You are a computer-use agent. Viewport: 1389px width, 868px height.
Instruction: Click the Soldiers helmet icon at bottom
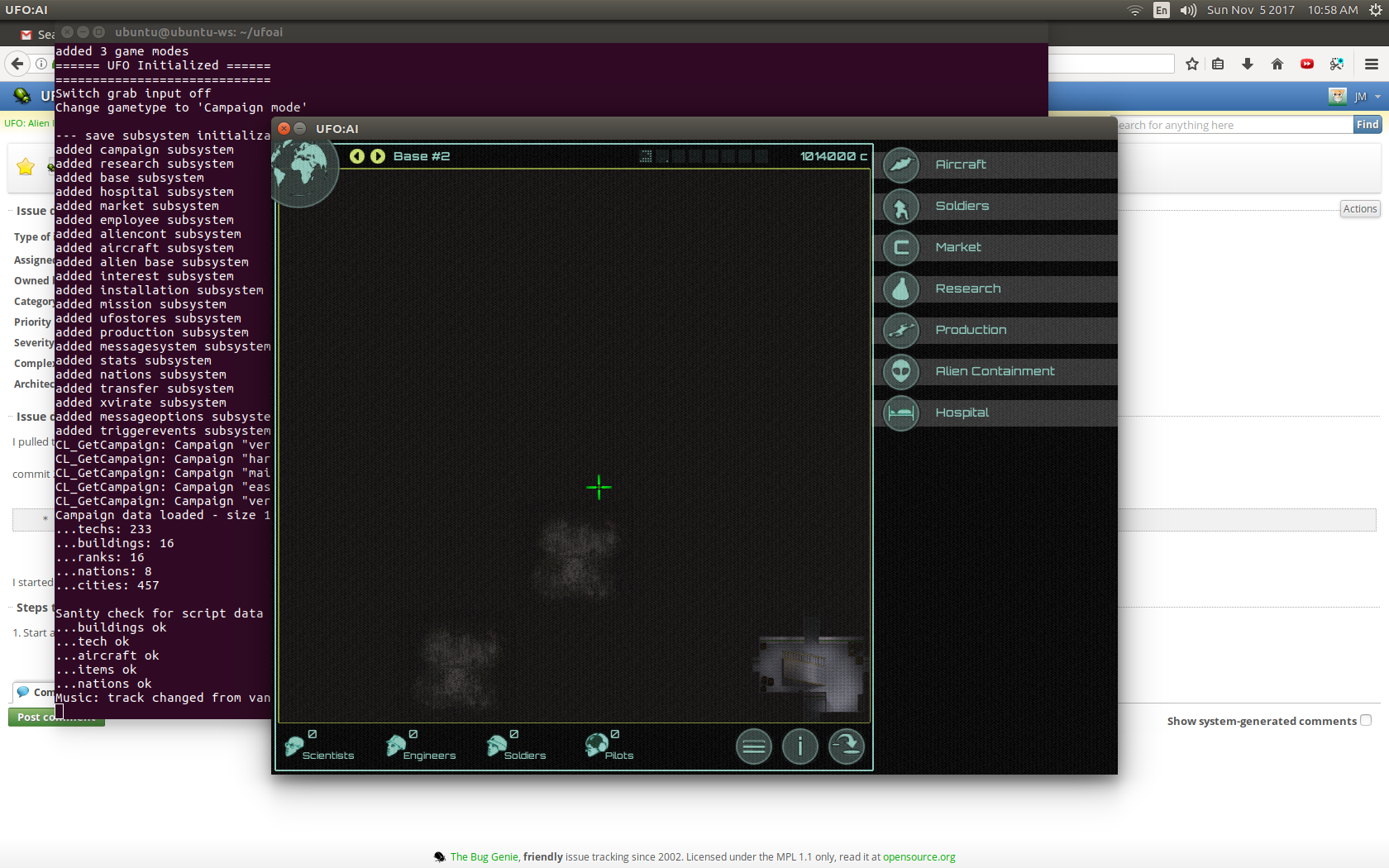pos(496,746)
